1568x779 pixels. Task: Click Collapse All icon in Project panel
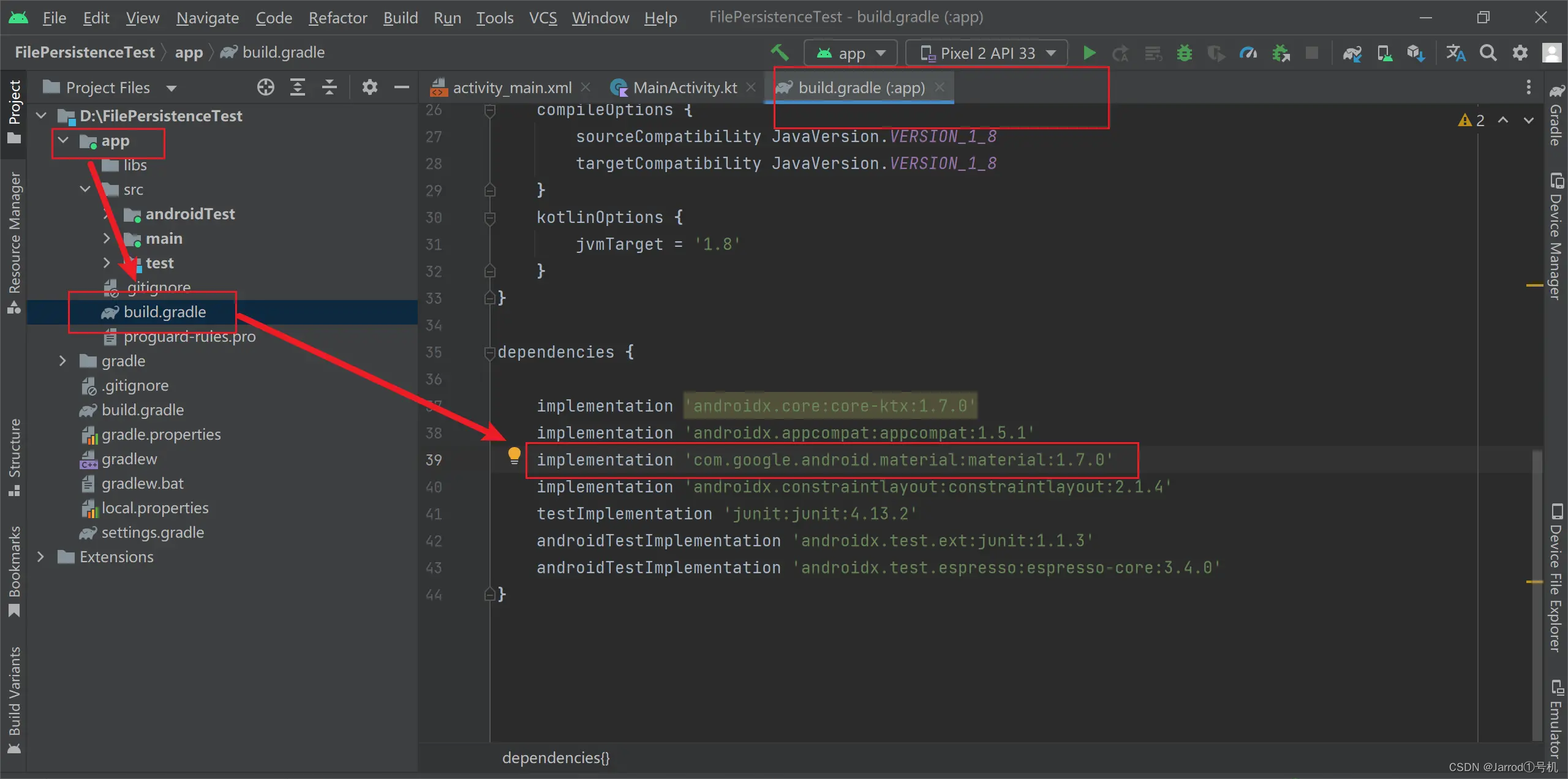[x=330, y=88]
